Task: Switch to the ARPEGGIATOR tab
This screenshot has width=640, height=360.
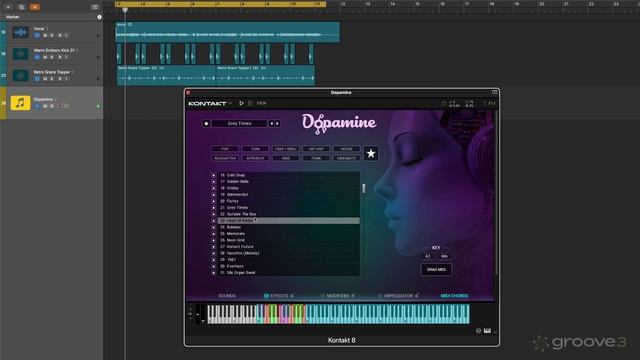Action: (x=398, y=296)
